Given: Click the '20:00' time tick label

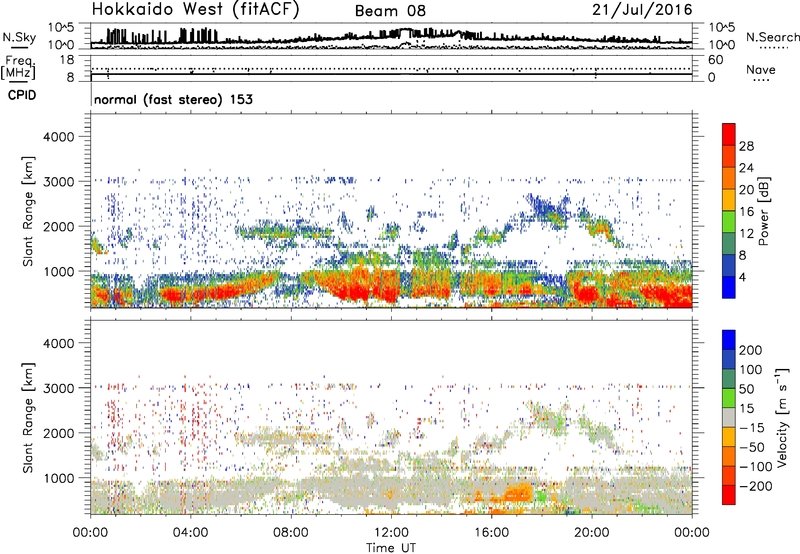Looking at the screenshot, I should coord(591,533).
